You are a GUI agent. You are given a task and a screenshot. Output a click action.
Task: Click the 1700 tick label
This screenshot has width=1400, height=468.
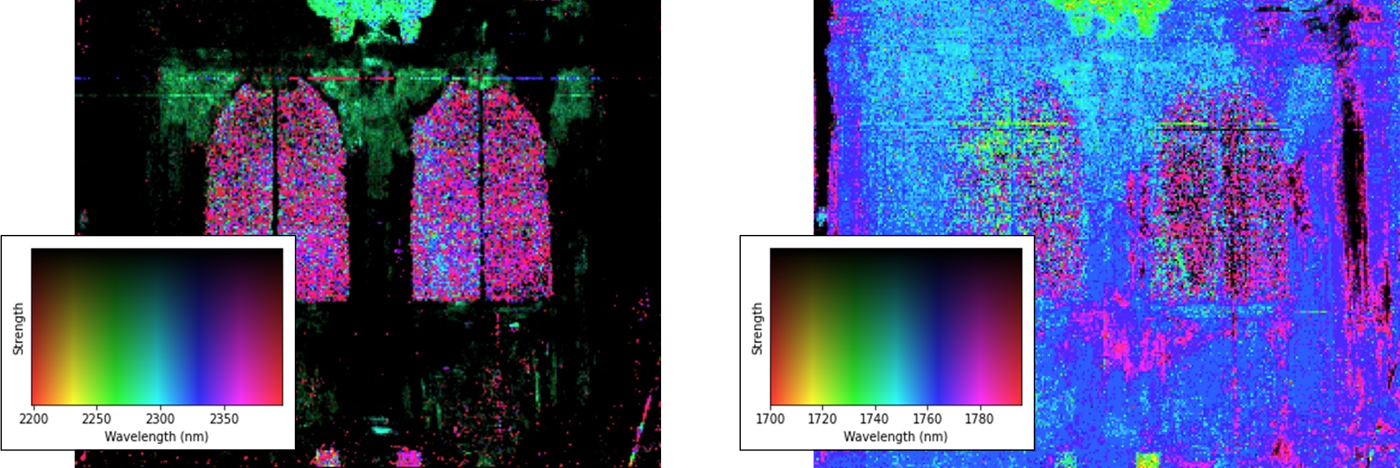(x=770, y=418)
